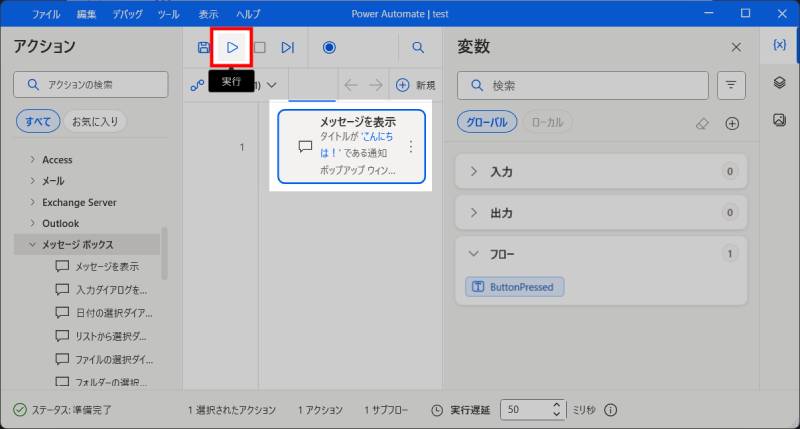Decrease the run delay with the down arrow
Viewport: 800px width, 429px height.
pyautogui.click(x=557, y=414)
